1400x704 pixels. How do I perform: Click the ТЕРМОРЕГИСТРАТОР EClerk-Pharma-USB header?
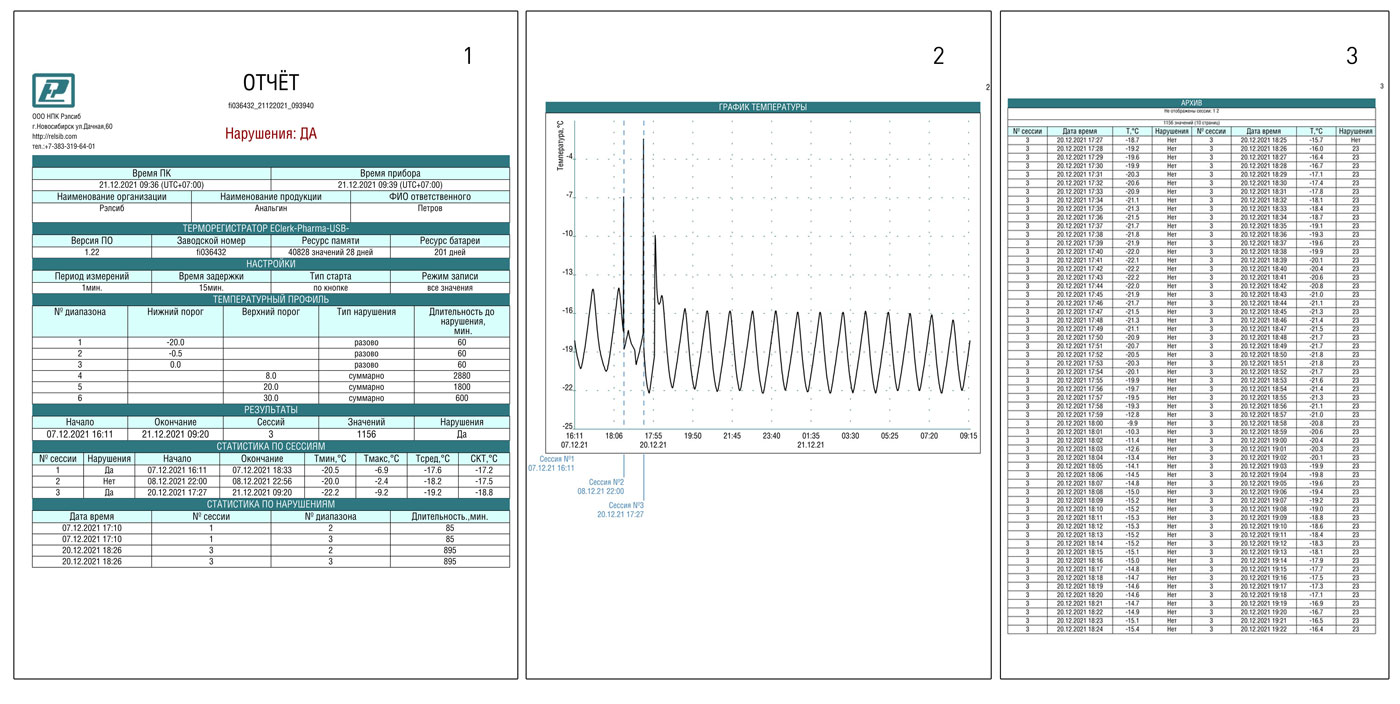coord(271,229)
